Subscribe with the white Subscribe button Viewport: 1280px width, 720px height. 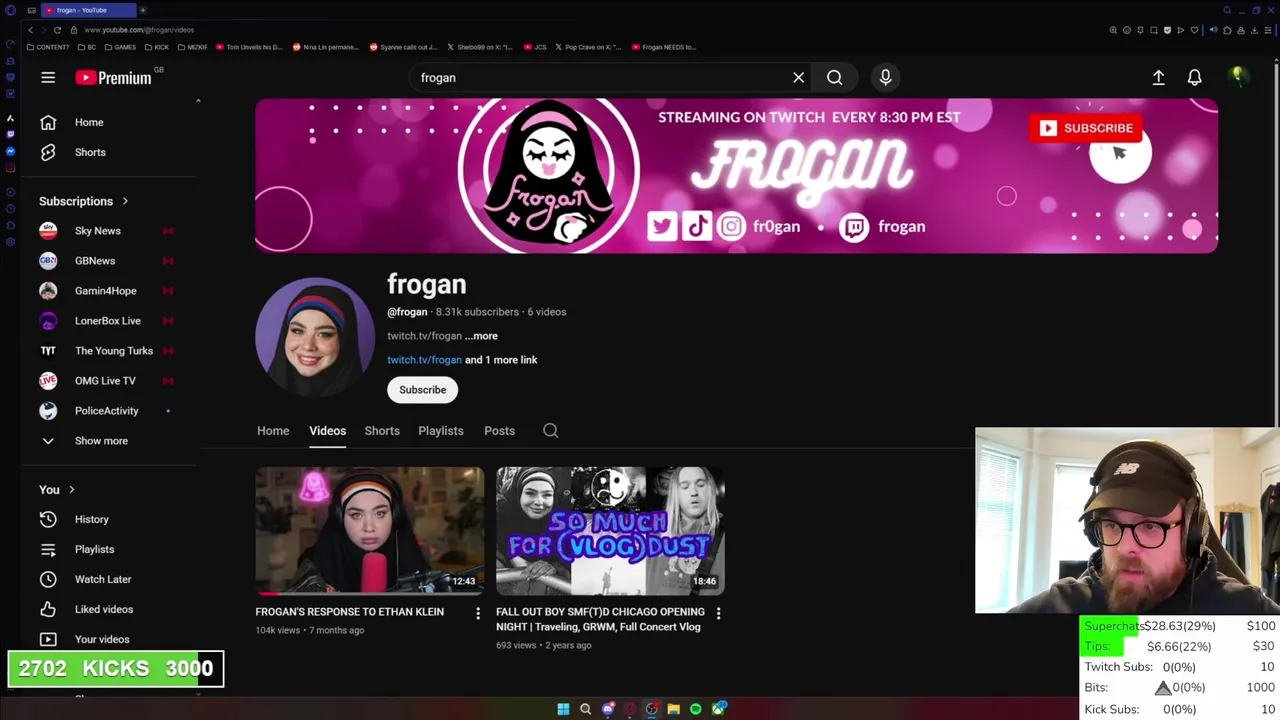pos(423,390)
